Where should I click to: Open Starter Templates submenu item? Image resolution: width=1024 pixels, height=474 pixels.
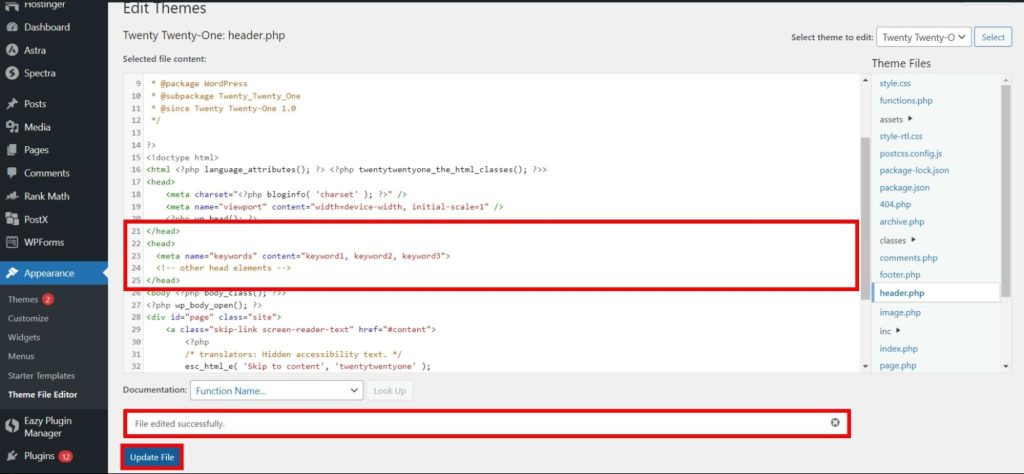coord(41,376)
